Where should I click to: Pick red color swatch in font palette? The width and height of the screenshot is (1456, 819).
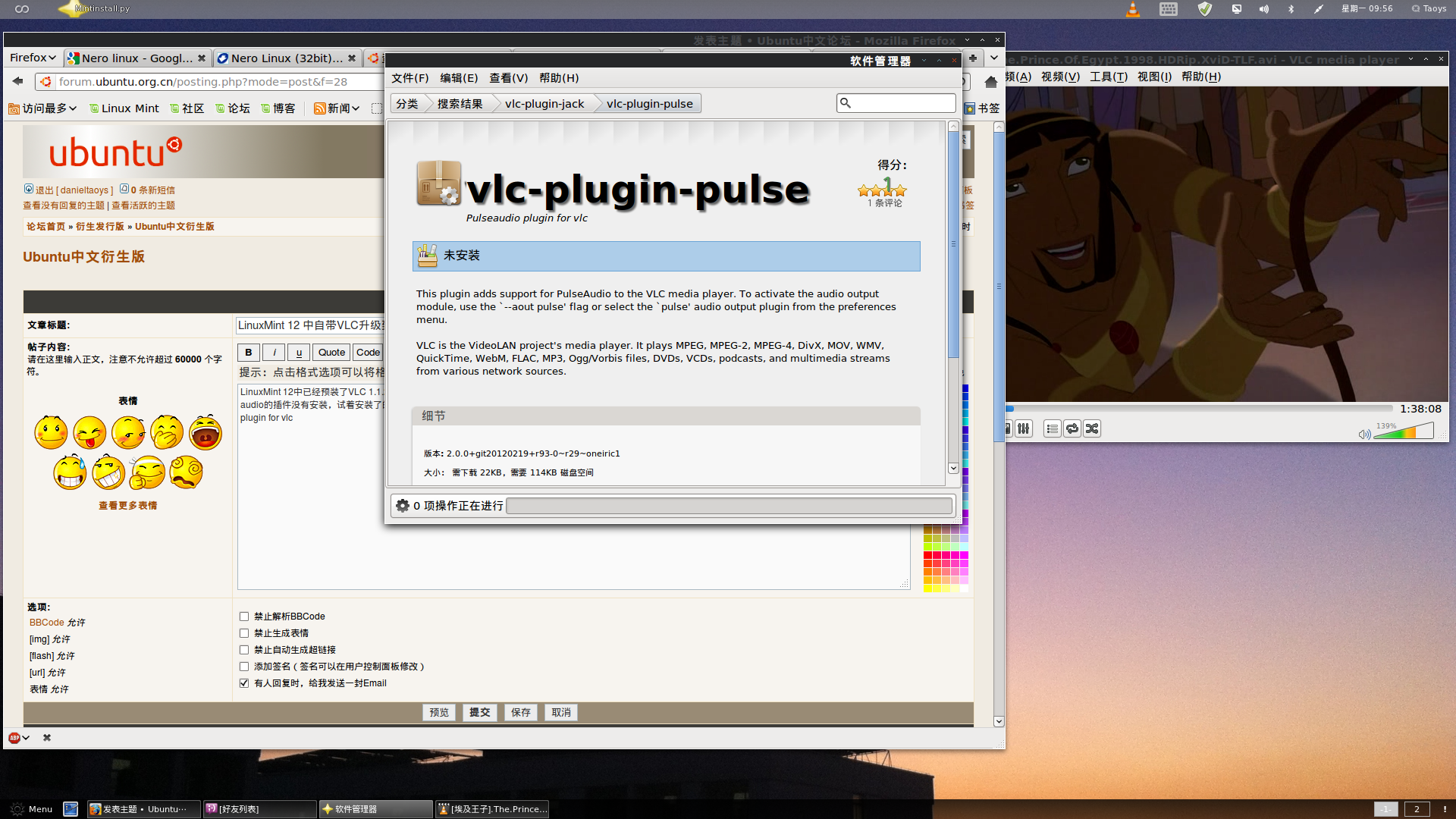coord(927,556)
